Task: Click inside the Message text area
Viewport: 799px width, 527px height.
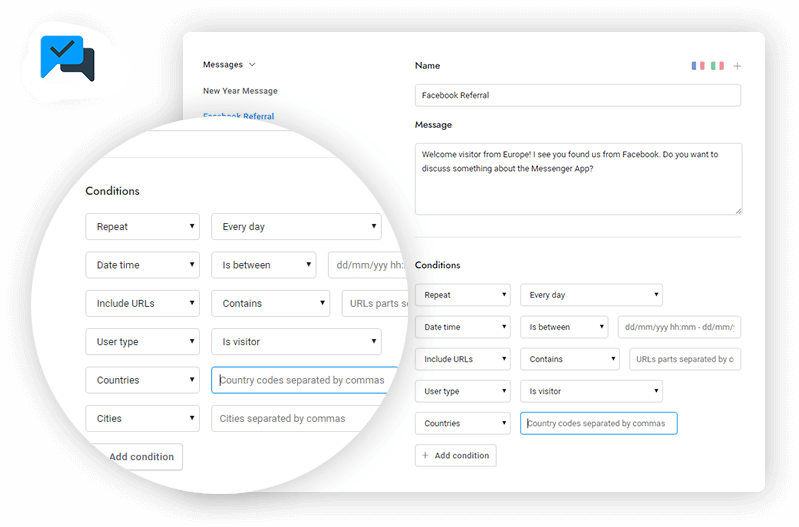Action: 577,178
